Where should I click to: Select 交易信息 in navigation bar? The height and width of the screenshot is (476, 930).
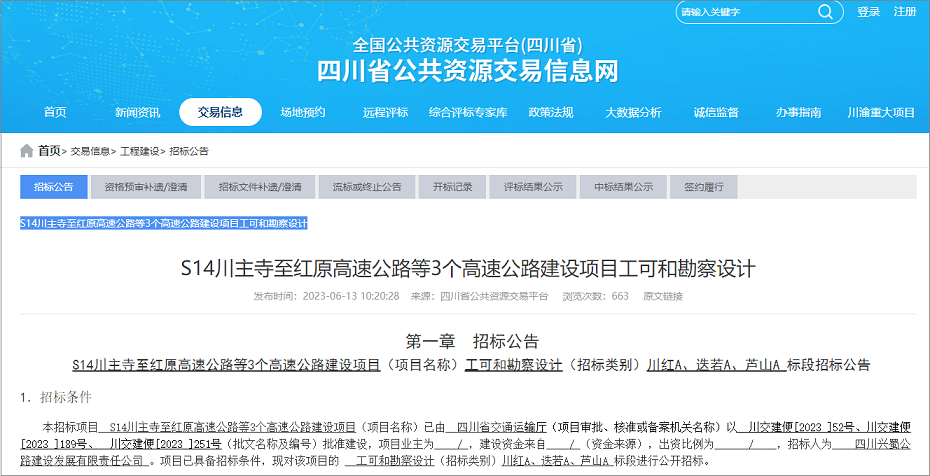220,112
